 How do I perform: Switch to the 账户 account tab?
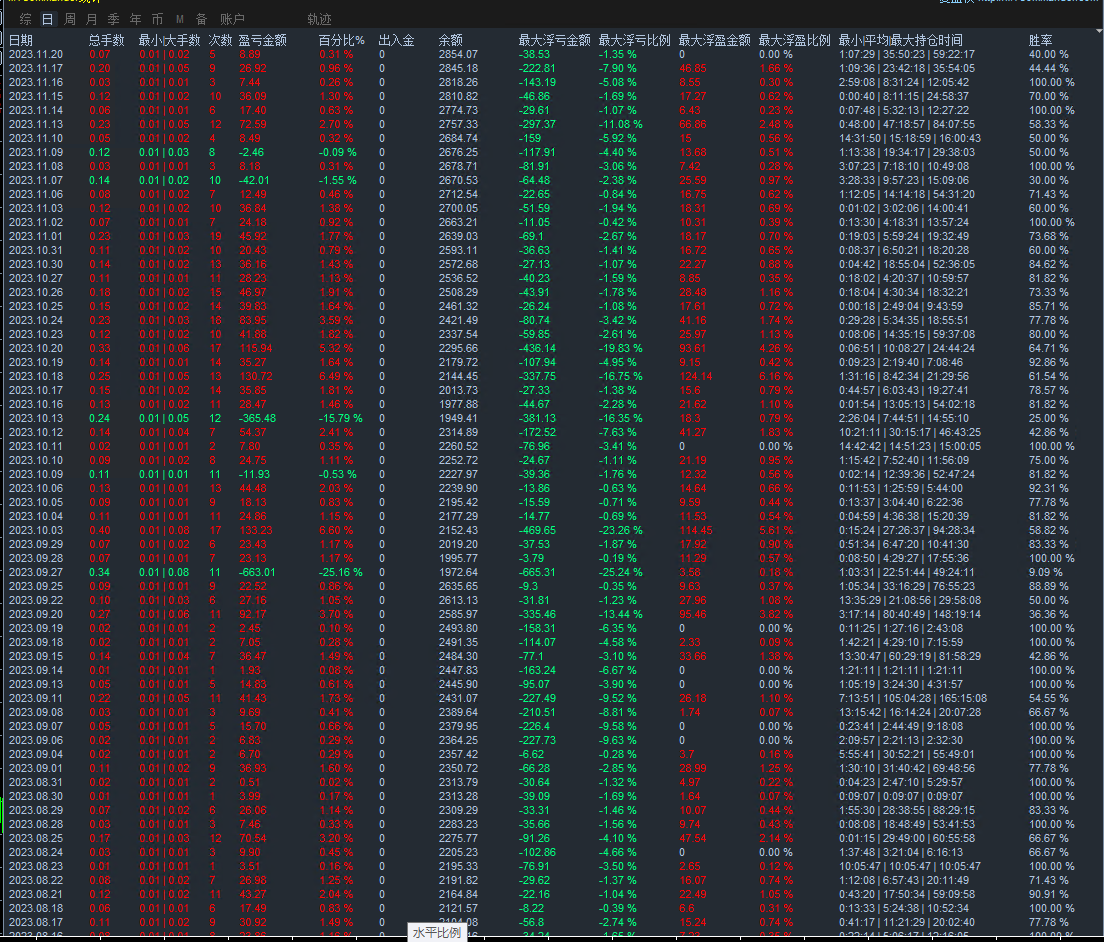pyautogui.click(x=232, y=19)
